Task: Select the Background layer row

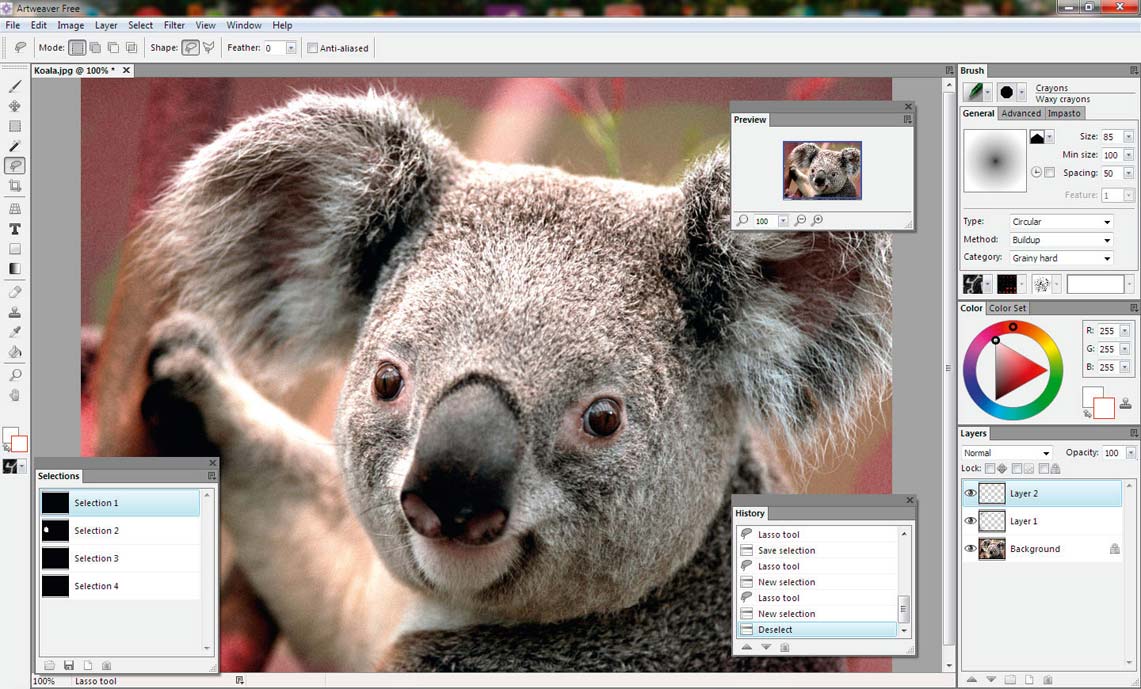Action: click(1042, 549)
